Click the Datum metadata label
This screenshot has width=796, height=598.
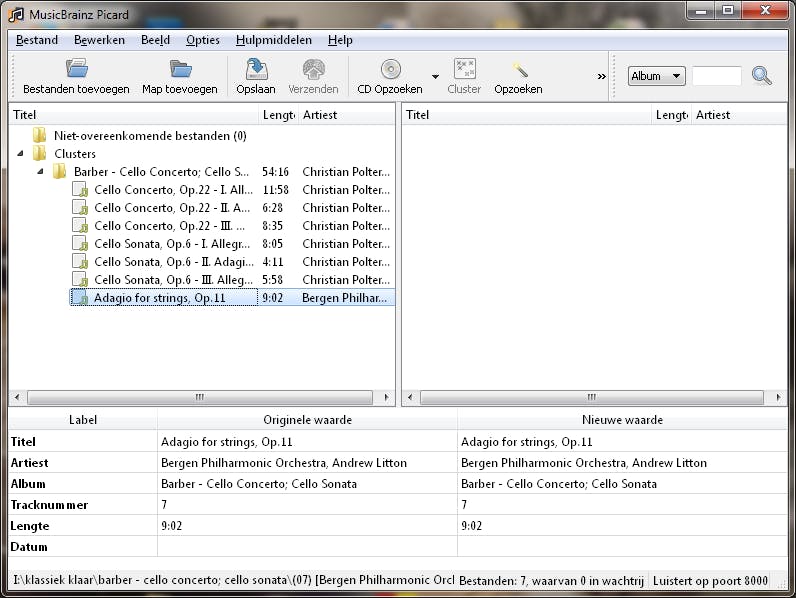click(x=29, y=547)
